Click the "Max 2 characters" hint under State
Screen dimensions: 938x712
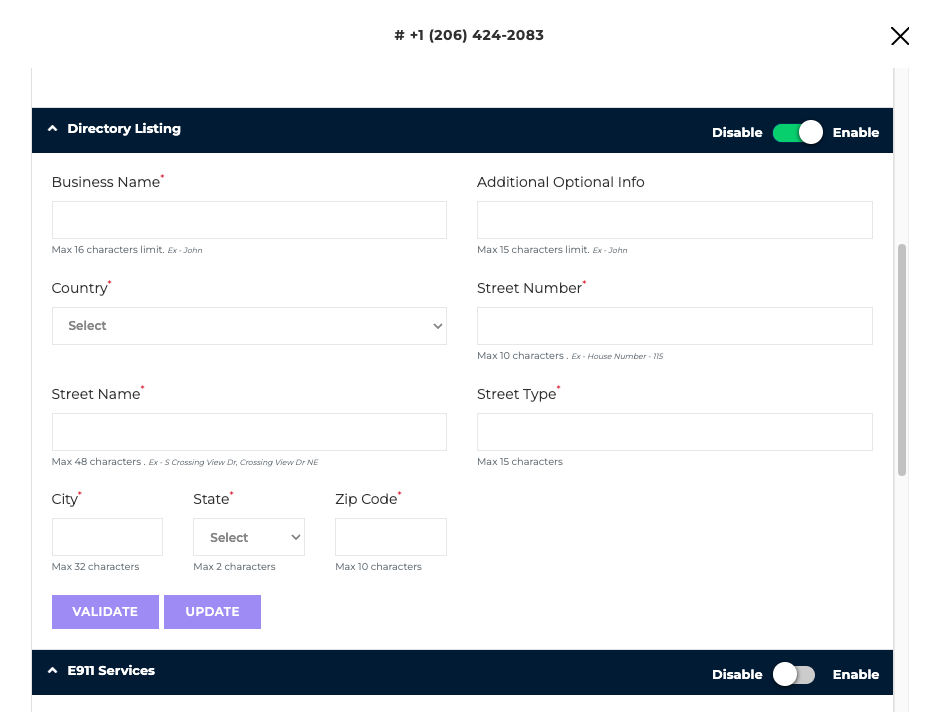pos(234,567)
